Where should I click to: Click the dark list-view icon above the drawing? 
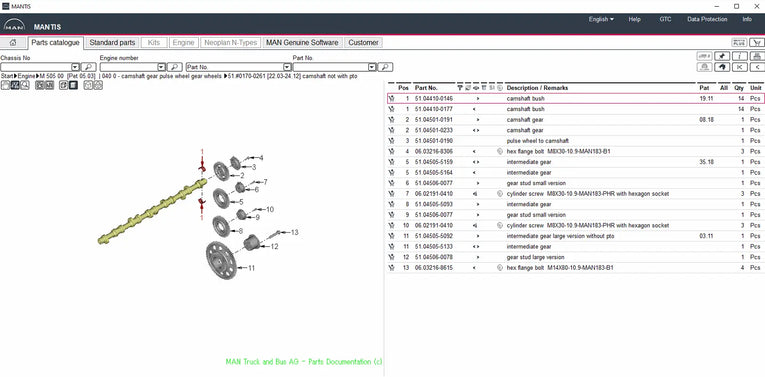click(73, 85)
